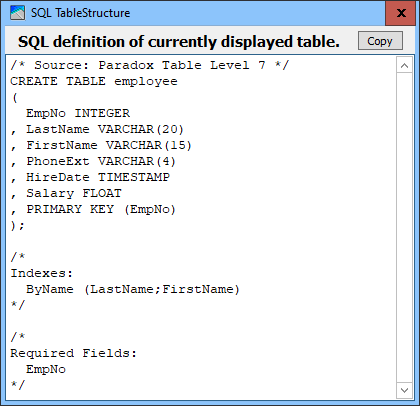Screen dimensions: 420x406
Task: Click the 'HireDate TIMESTAMP' line
Action: [90, 177]
